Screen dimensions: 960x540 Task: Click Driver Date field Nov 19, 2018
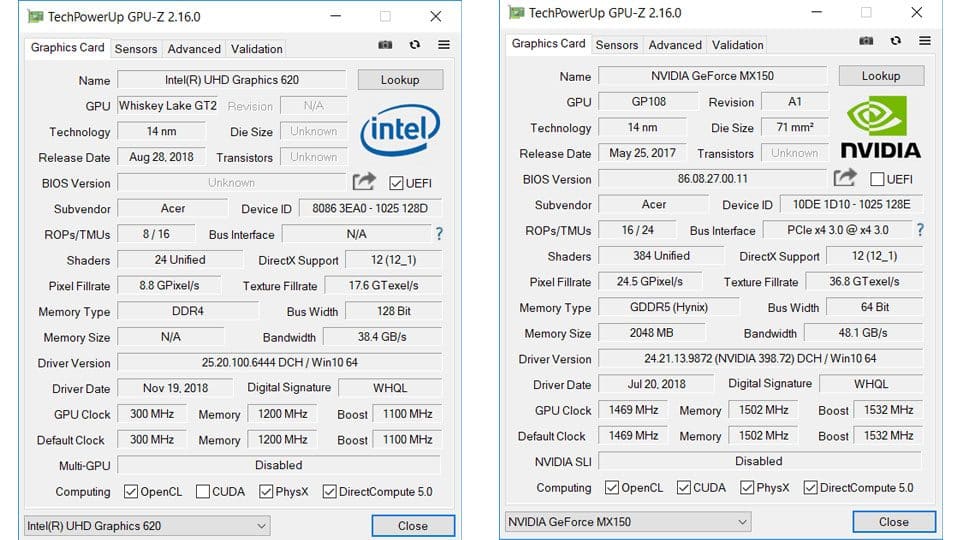175,388
